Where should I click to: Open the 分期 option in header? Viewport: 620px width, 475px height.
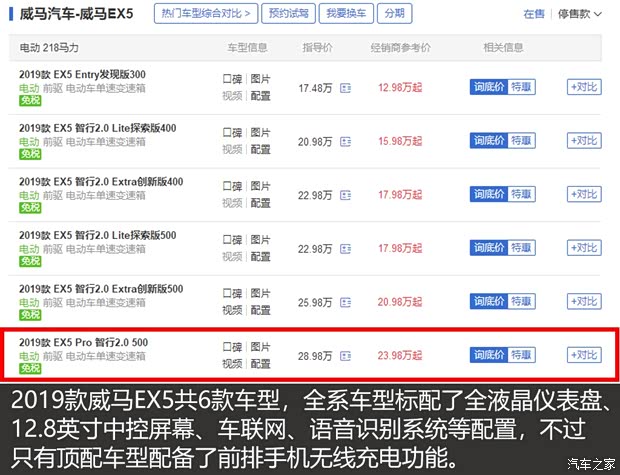coord(394,14)
